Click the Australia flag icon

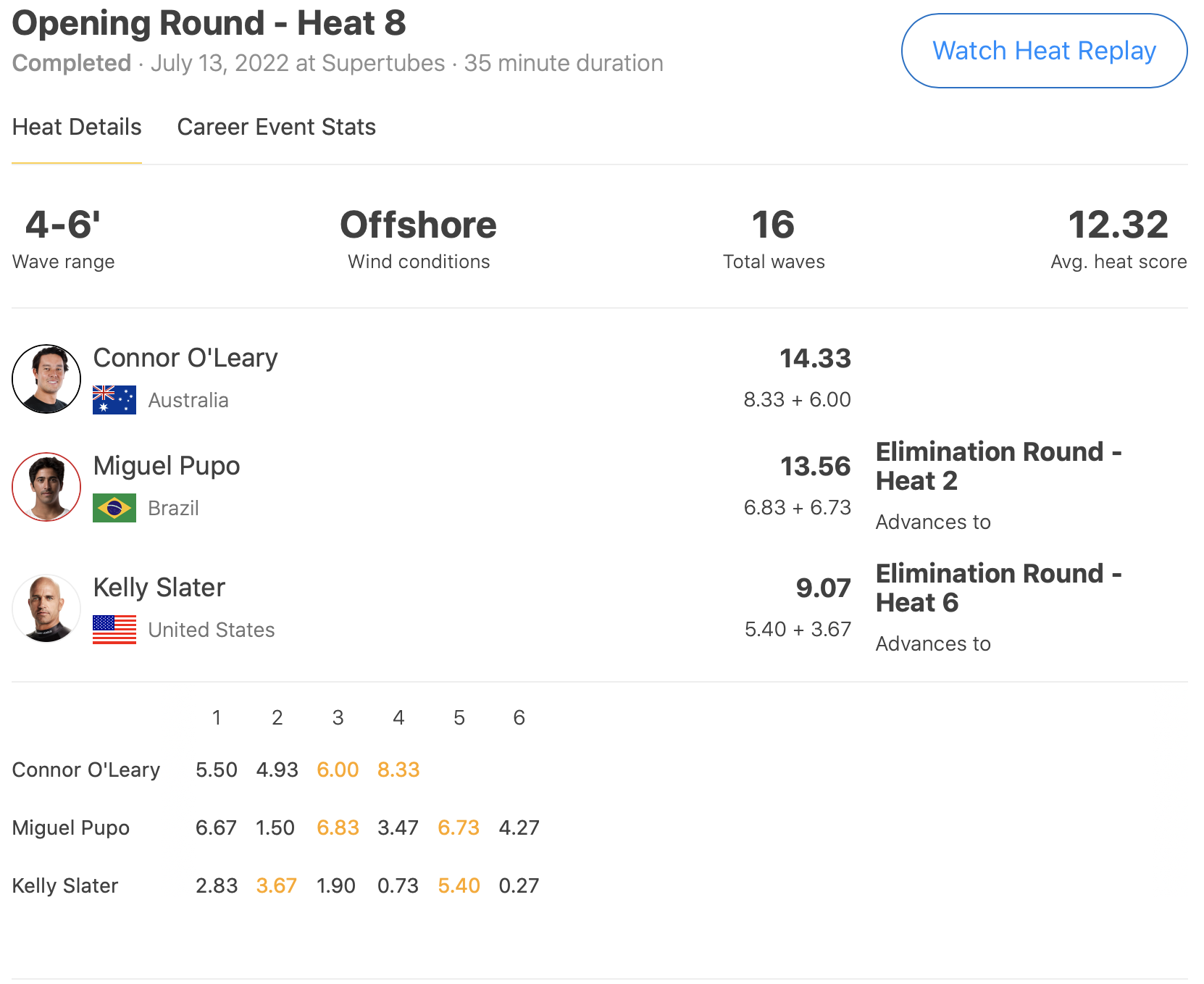114,400
